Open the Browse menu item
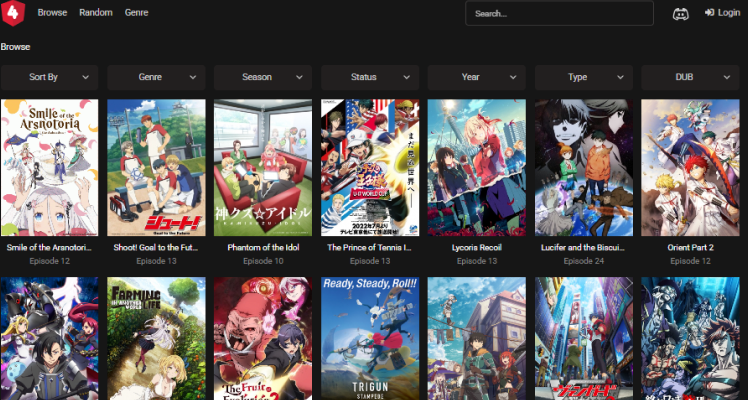The image size is (748, 400). (x=52, y=13)
